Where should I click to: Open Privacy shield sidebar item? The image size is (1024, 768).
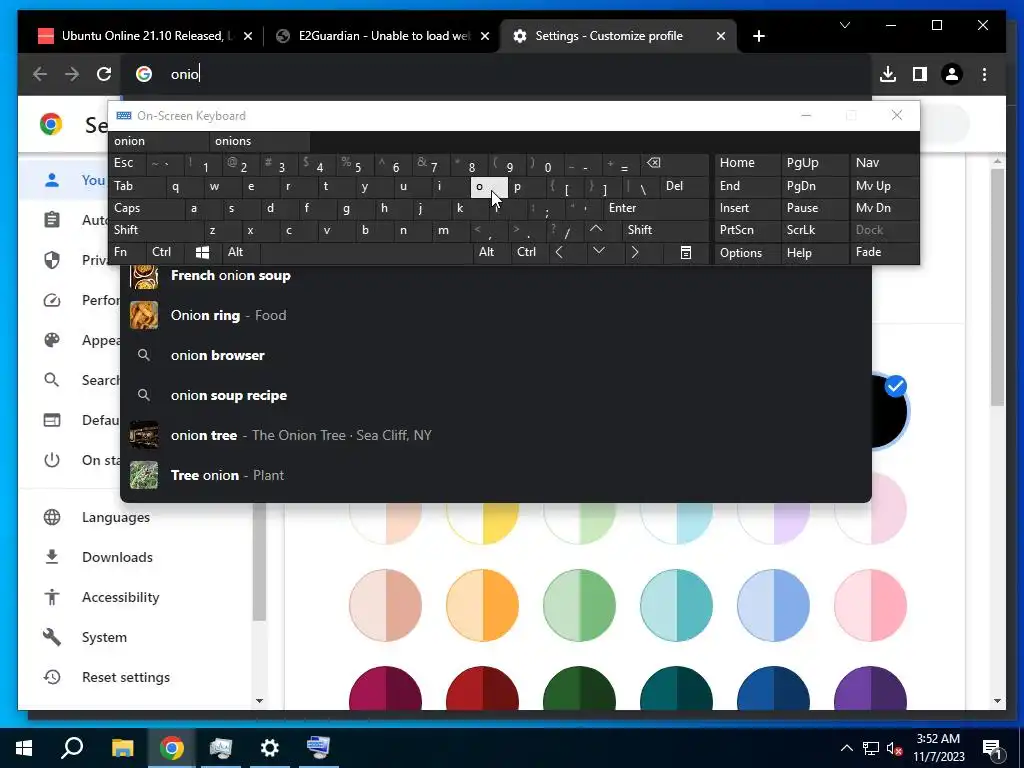pos(69,260)
